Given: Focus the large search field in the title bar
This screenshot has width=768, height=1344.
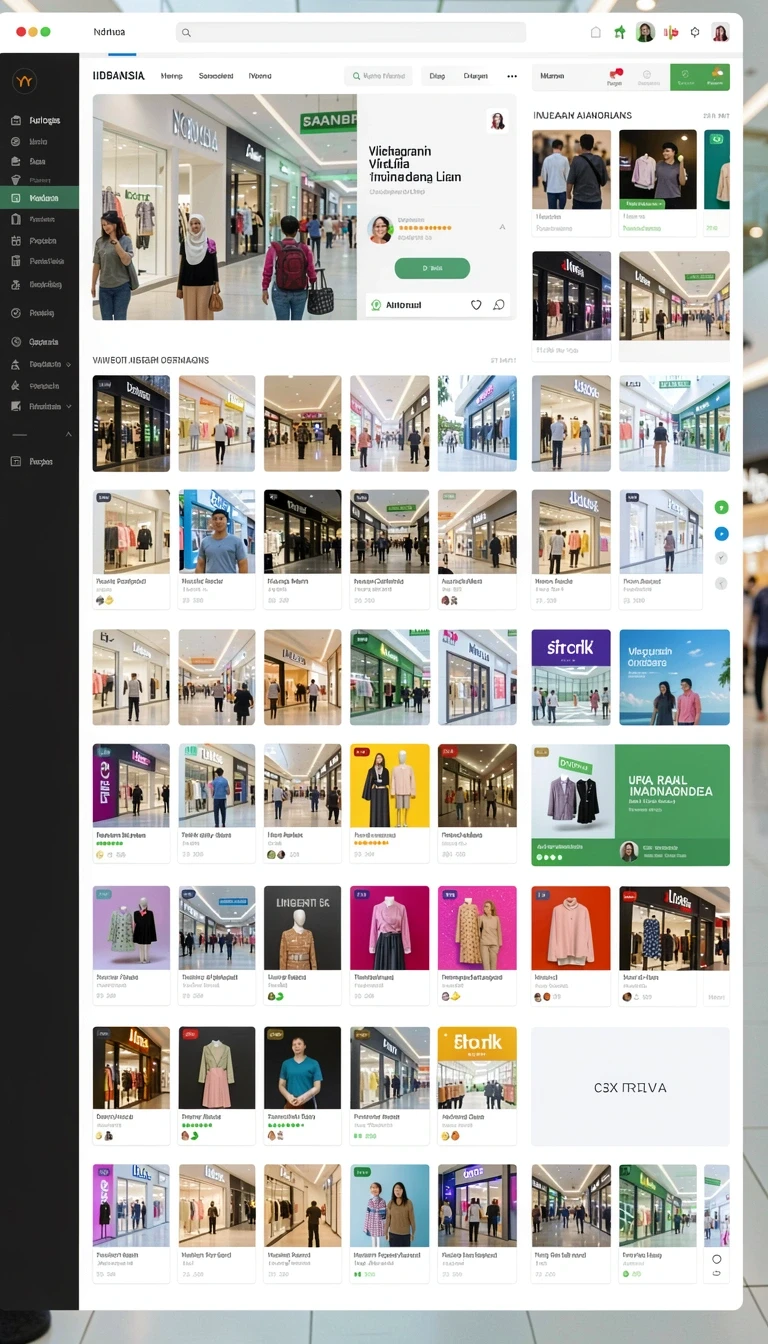Looking at the screenshot, I should [x=351, y=33].
